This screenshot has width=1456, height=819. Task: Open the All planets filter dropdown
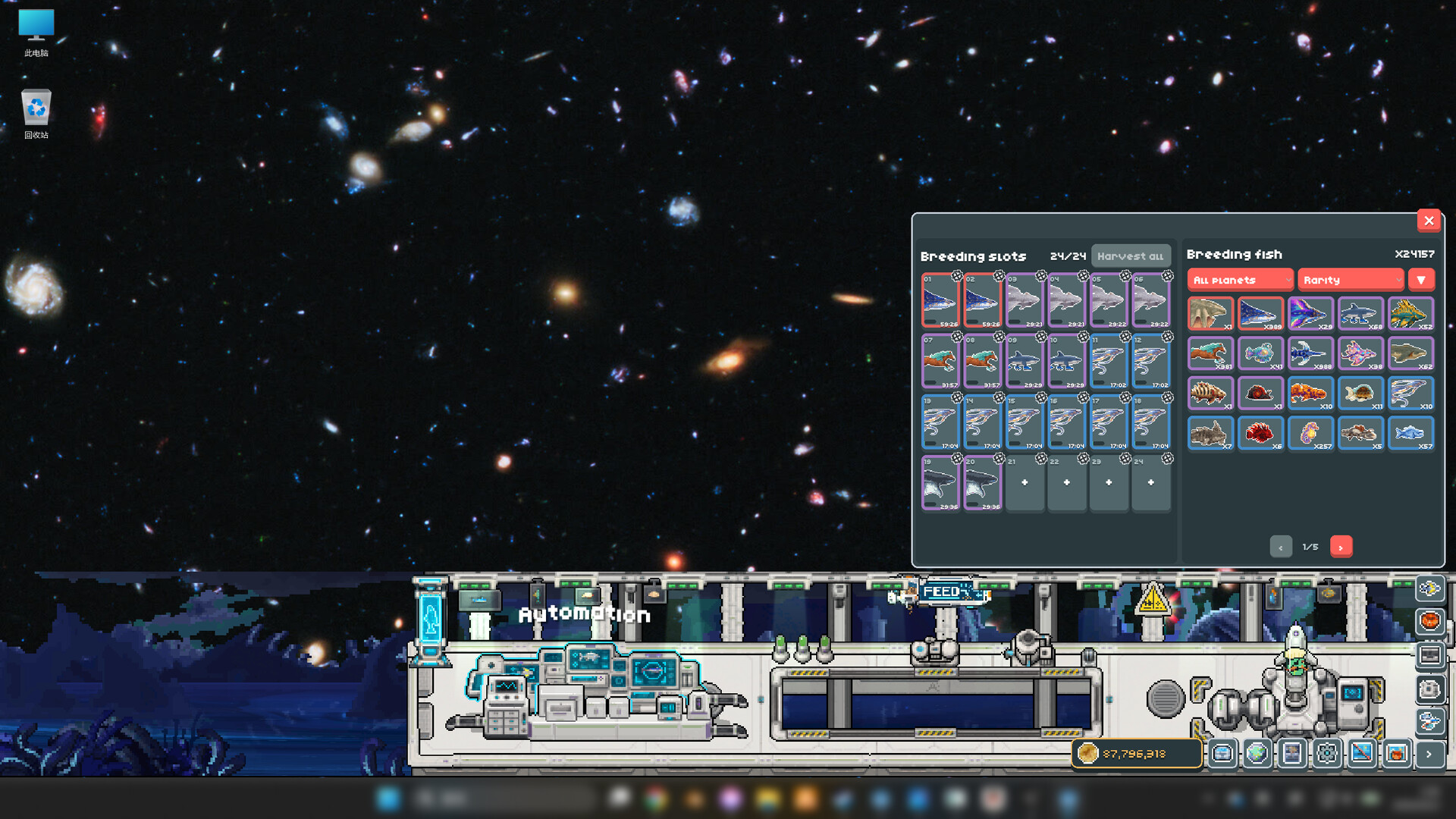click(x=1240, y=280)
